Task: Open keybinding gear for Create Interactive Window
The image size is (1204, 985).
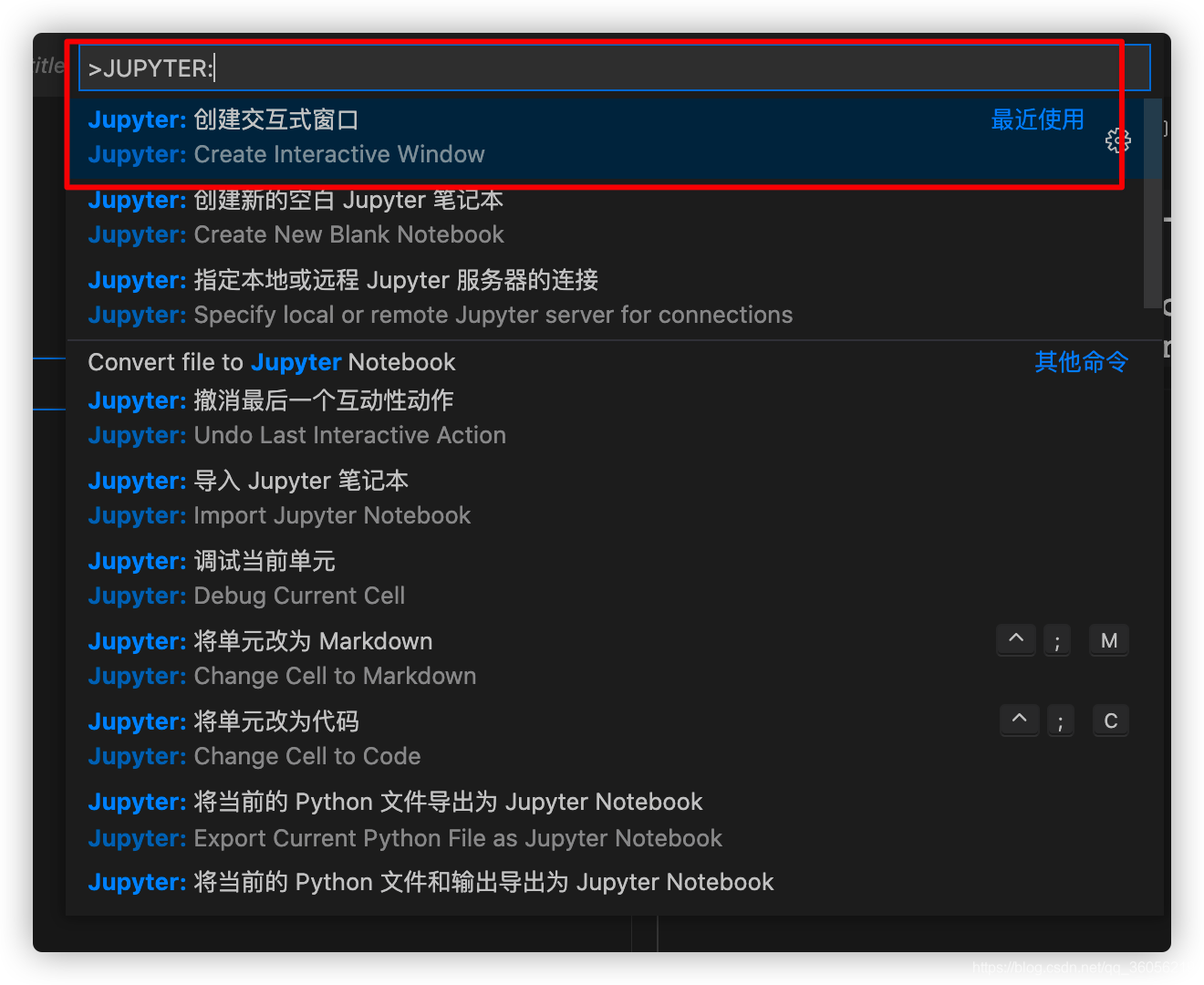Action: pos(1118,140)
